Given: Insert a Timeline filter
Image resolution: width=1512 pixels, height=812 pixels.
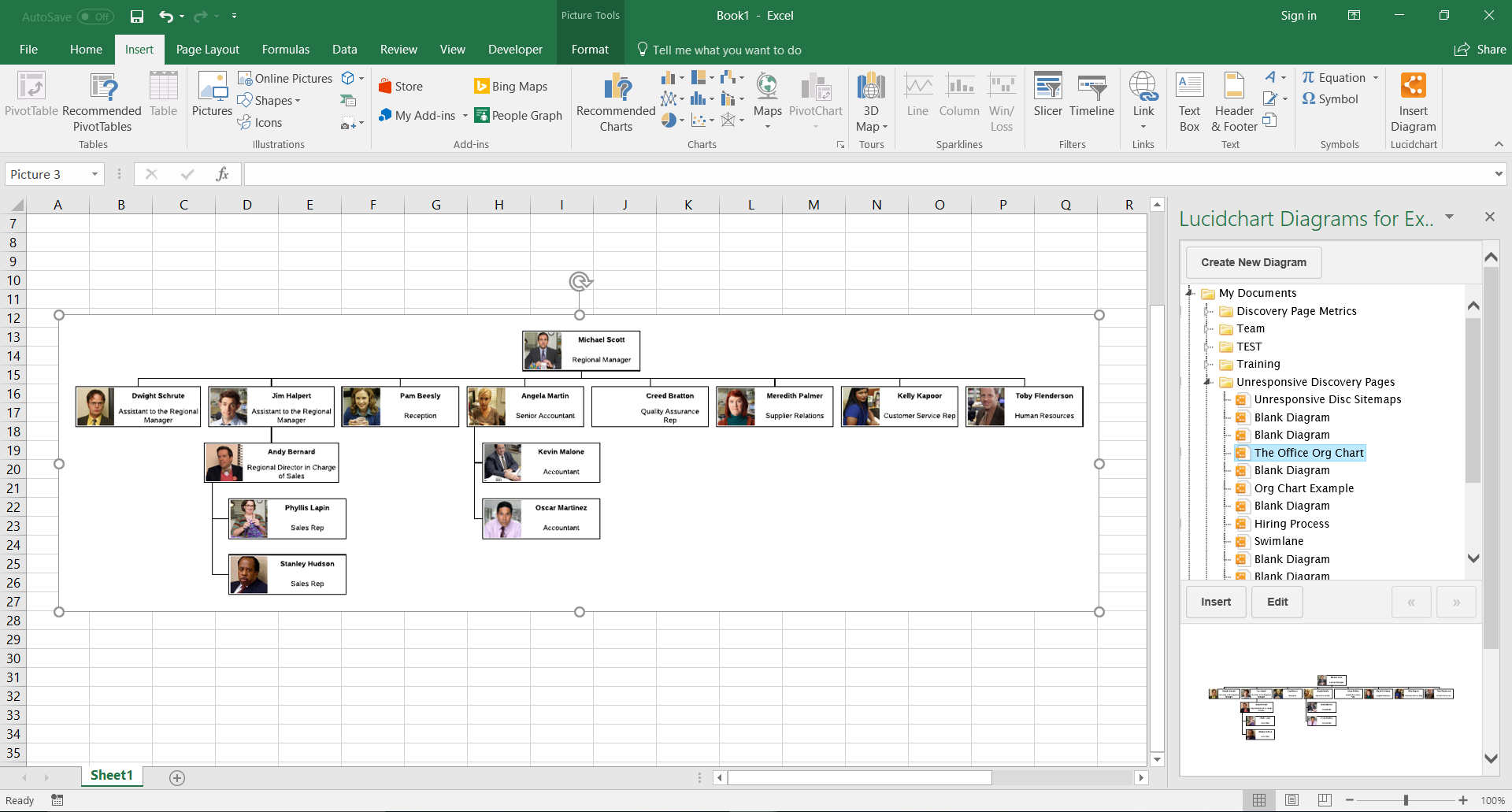Looking at the screenshot, I should [1091, 95].
